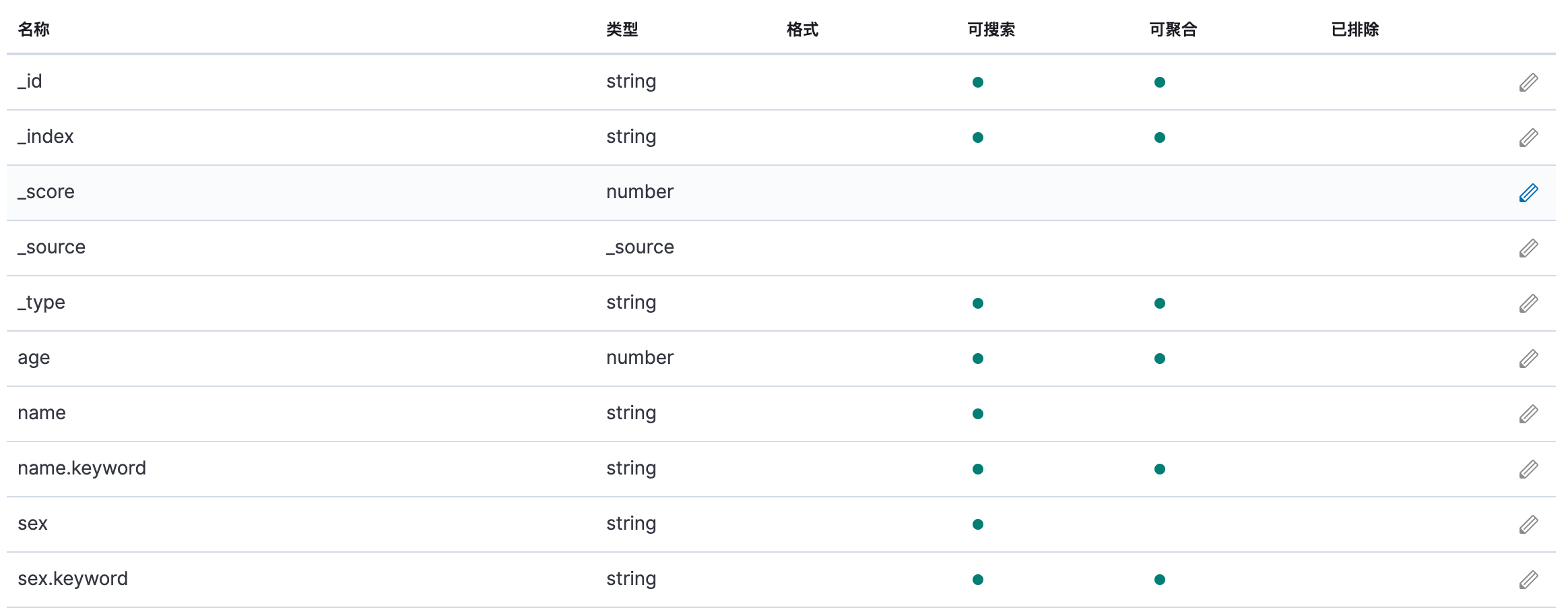Select the name.keyword row name text
This screenshot has height=612, width=1568.
pos(81,468)
